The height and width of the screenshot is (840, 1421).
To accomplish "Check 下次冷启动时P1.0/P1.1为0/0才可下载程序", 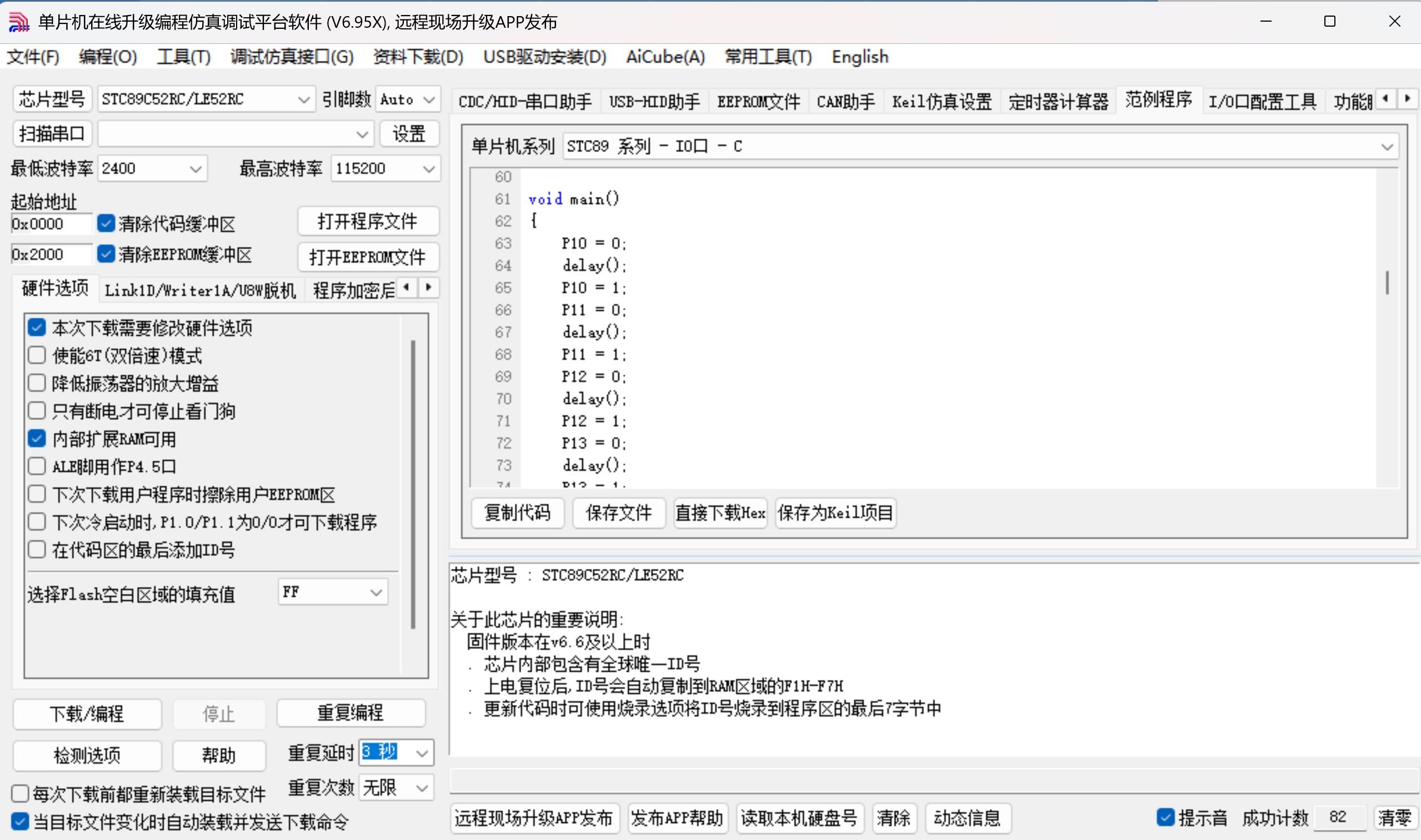I will (x=37, y=521).
